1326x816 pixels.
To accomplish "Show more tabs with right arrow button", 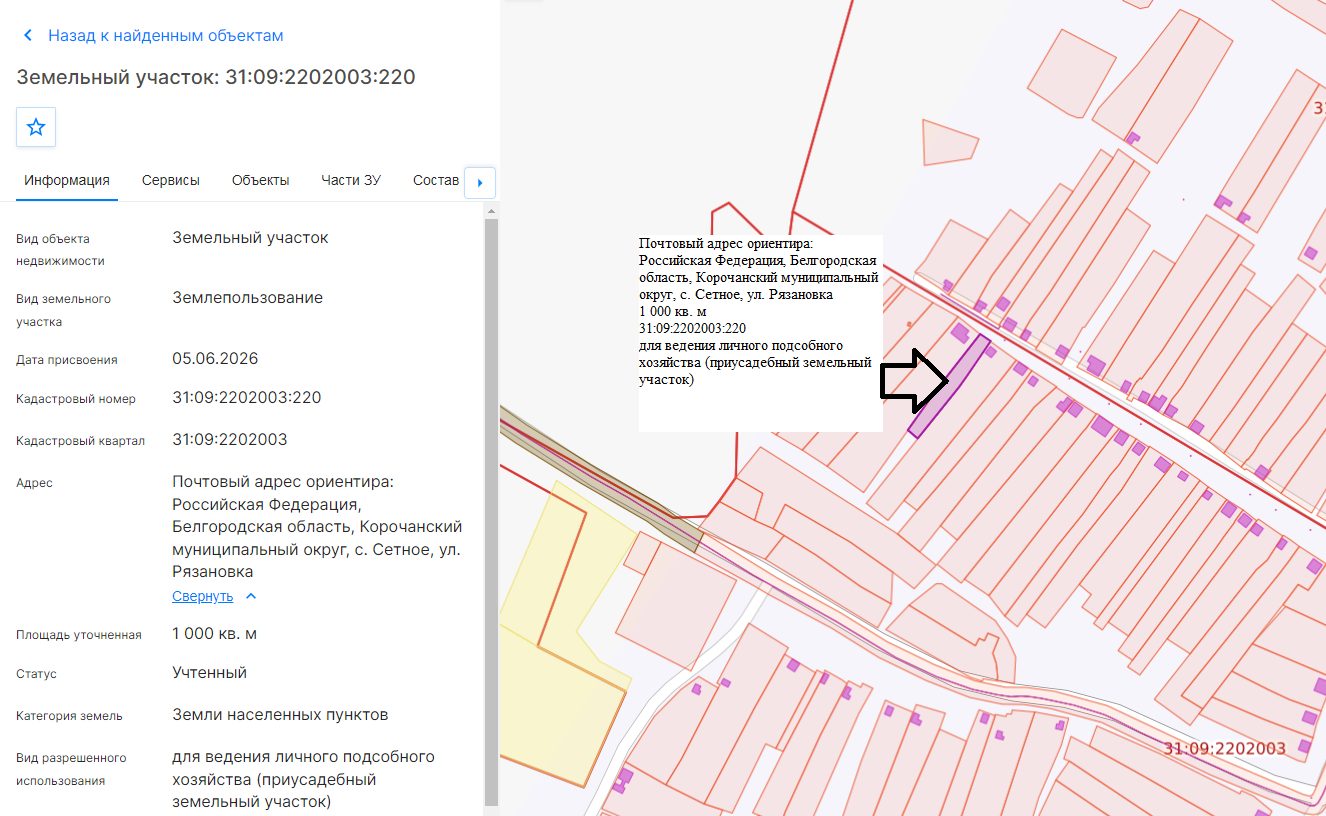I will (480, 182).
